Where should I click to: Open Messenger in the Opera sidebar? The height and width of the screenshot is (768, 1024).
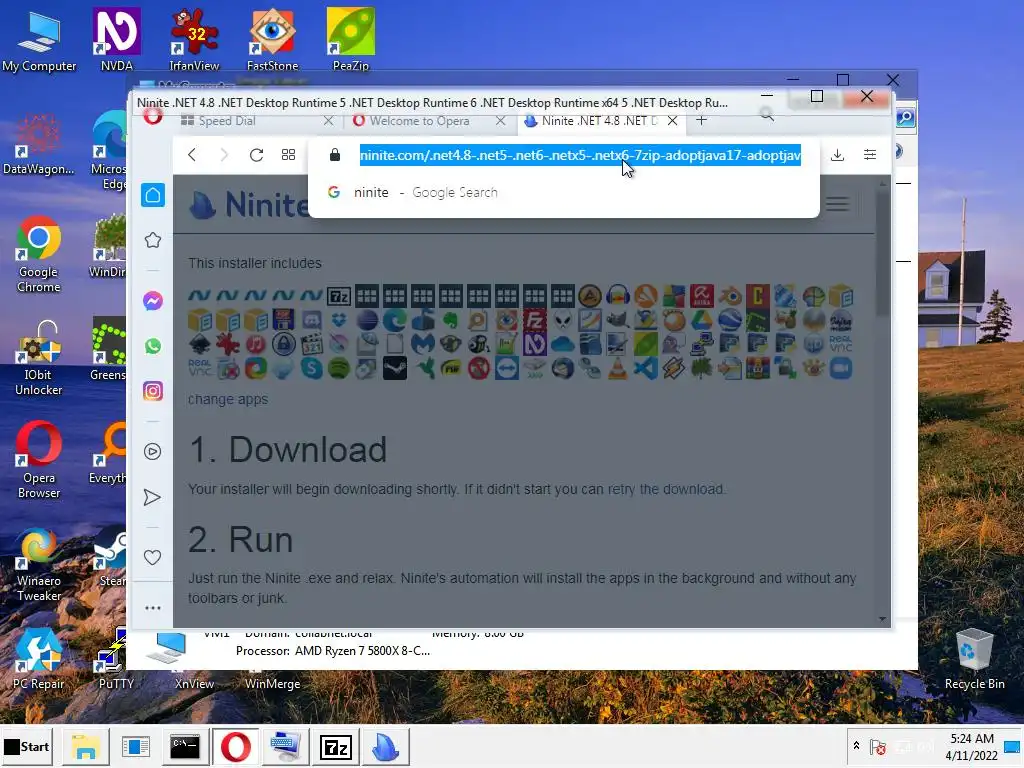tap(153, 301)
